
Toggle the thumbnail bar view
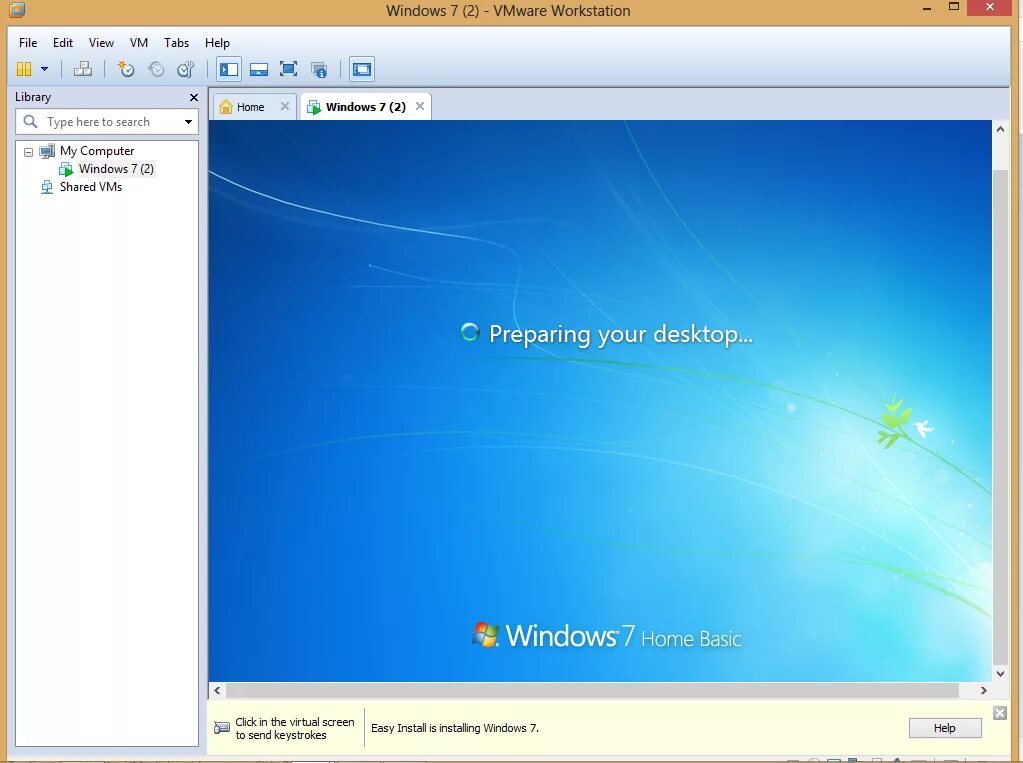tap(259, 69)
